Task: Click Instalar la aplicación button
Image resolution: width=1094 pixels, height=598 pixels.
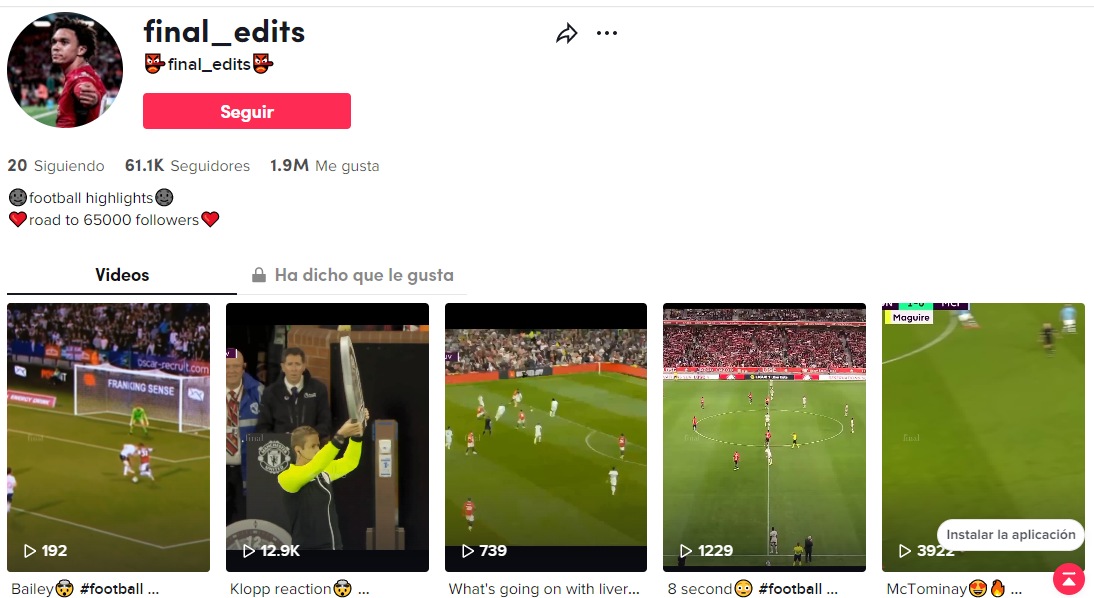Action: tap(1010, 535)
